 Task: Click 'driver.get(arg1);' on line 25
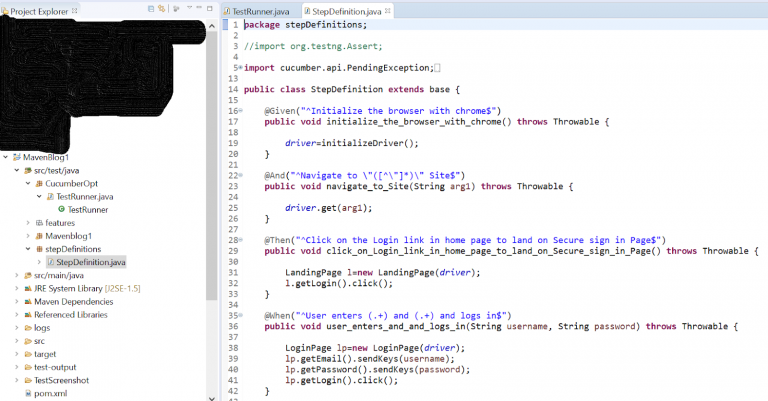click(329, 208)
